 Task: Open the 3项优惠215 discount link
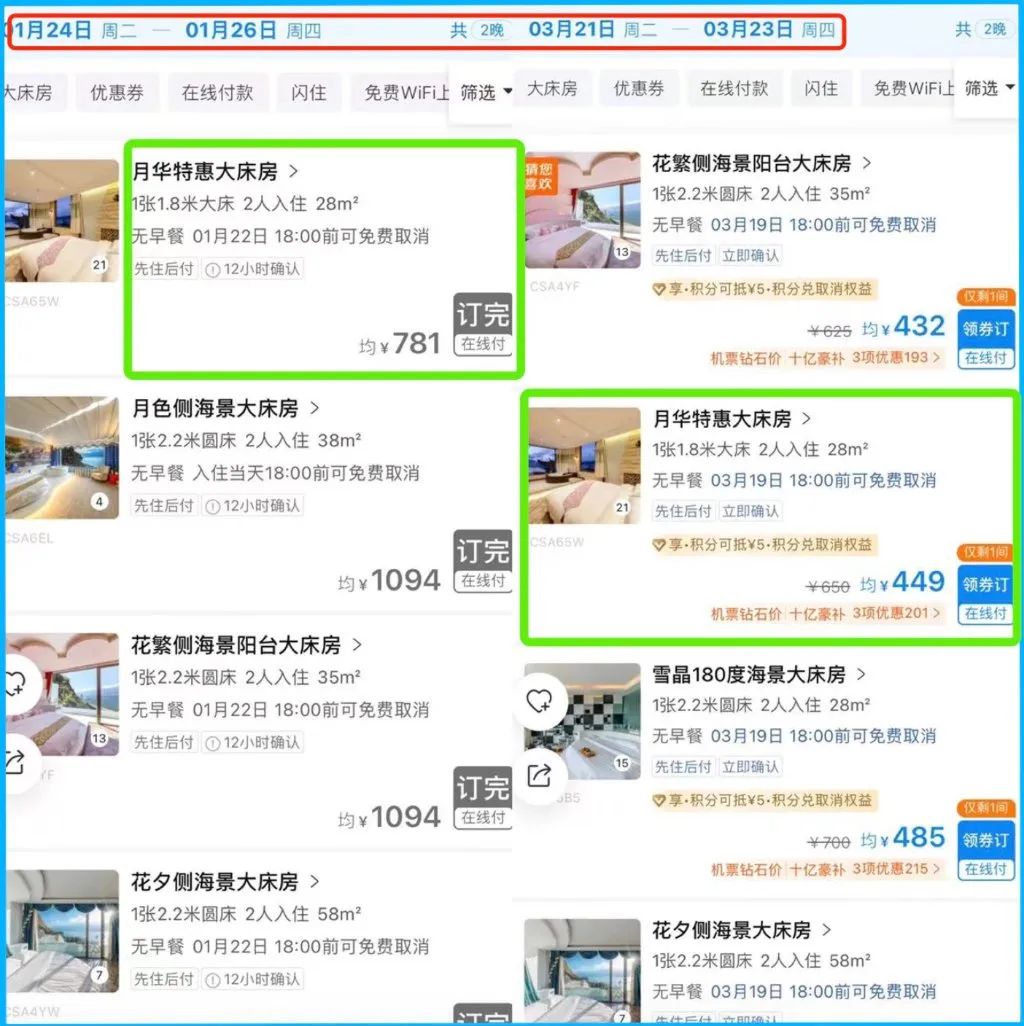[896, 869]
